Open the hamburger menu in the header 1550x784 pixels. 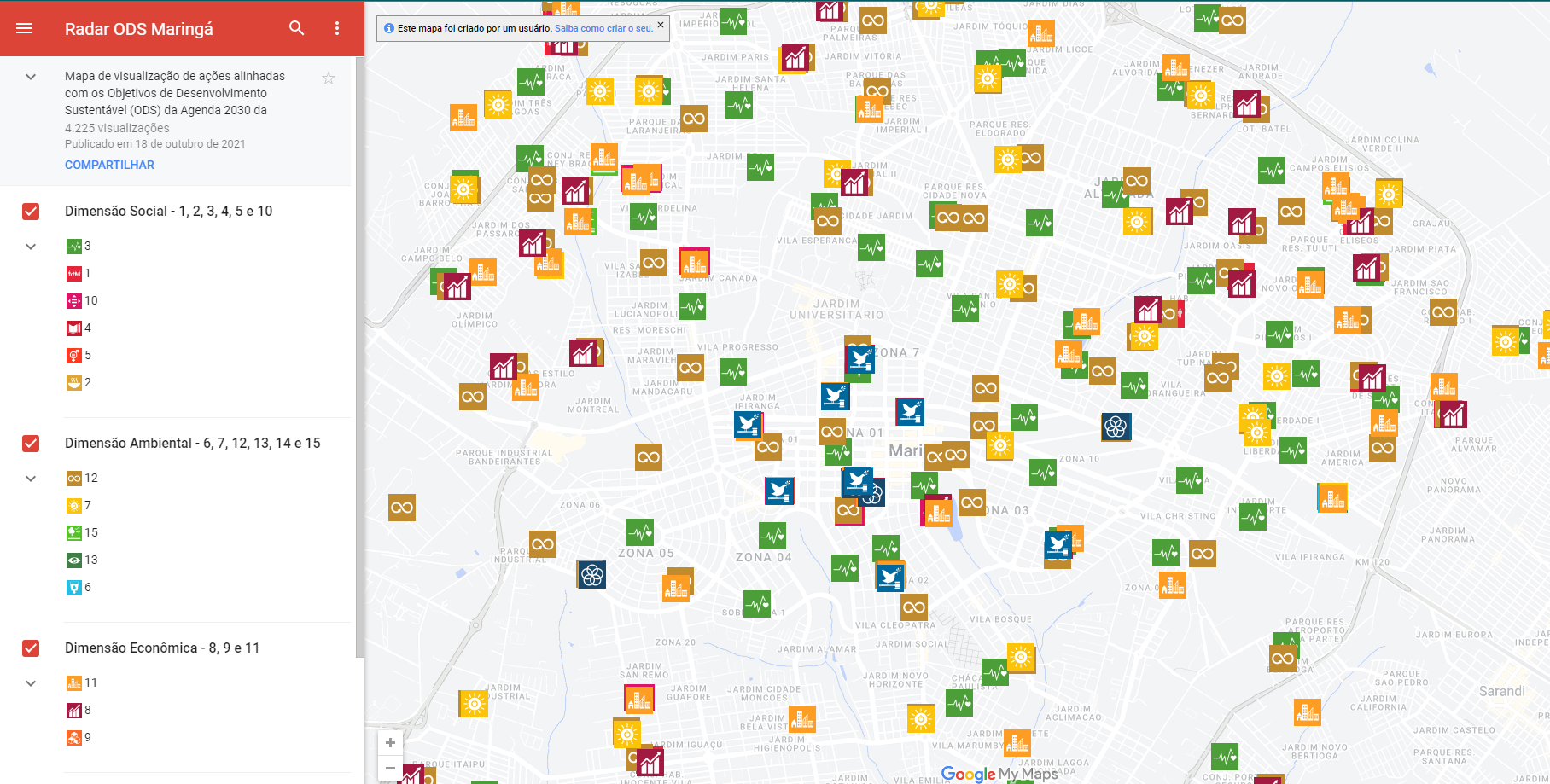point(24,28)
